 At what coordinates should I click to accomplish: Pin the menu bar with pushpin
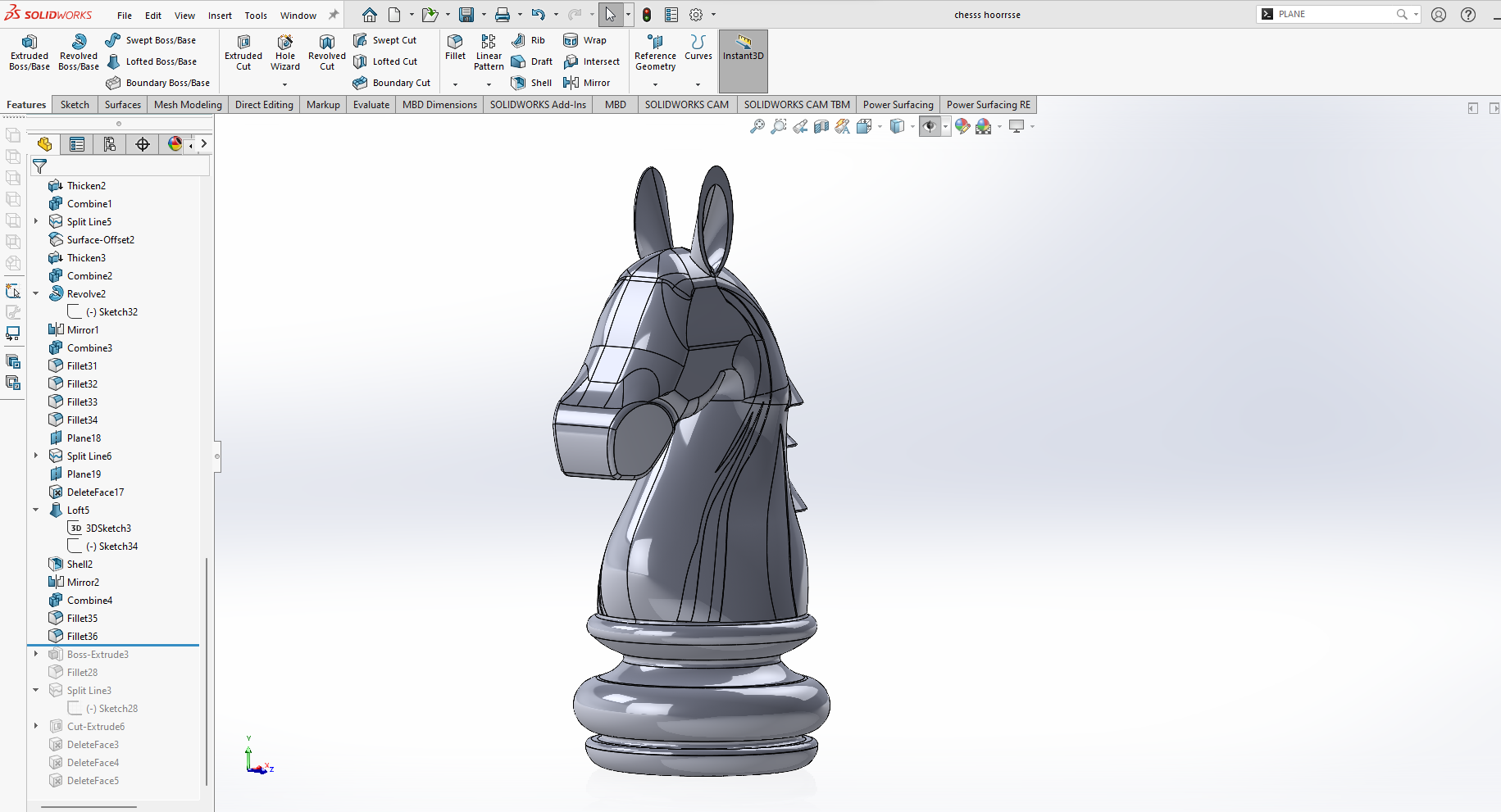(334, 15)
